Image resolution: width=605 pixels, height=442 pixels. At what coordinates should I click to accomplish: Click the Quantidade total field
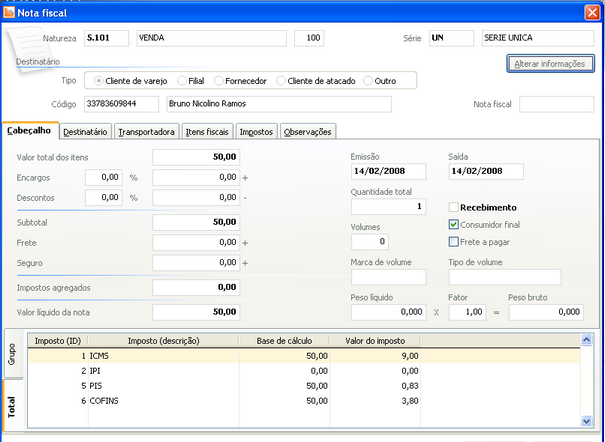pyautogui.click(x=389, y=206)
